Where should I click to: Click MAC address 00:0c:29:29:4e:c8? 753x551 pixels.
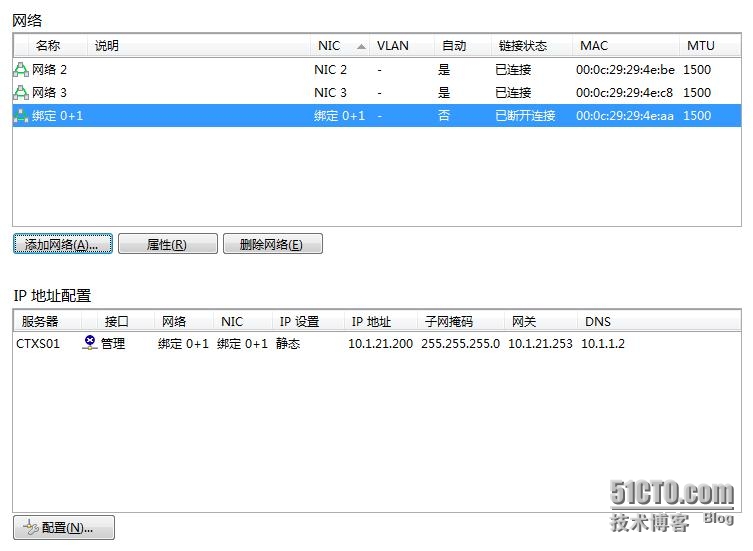pos(624,92)
